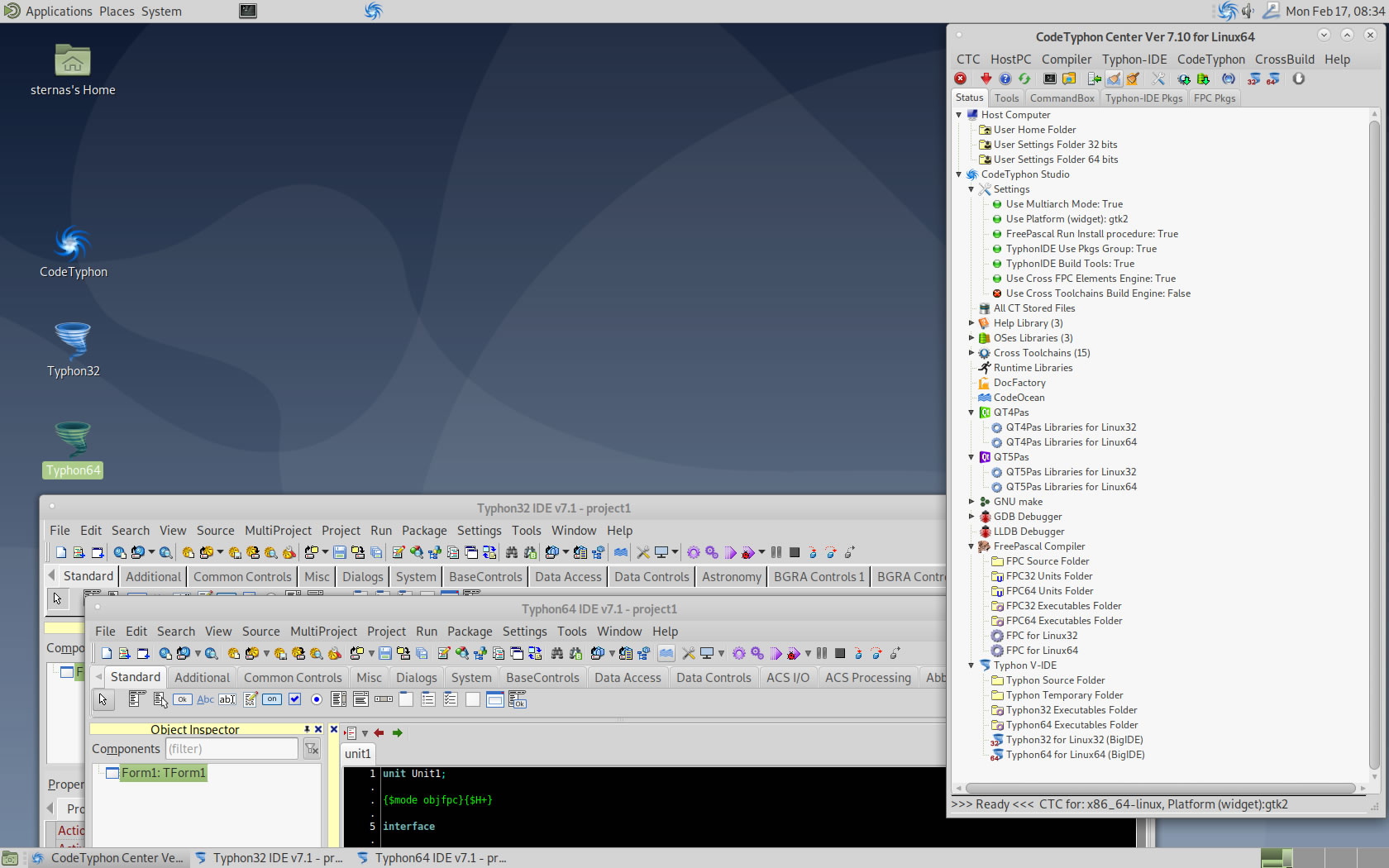The width and height of the screenshot is (1389, 868).
Task: Select FPC Source Folder tree item
Action: coord(1048,561)
